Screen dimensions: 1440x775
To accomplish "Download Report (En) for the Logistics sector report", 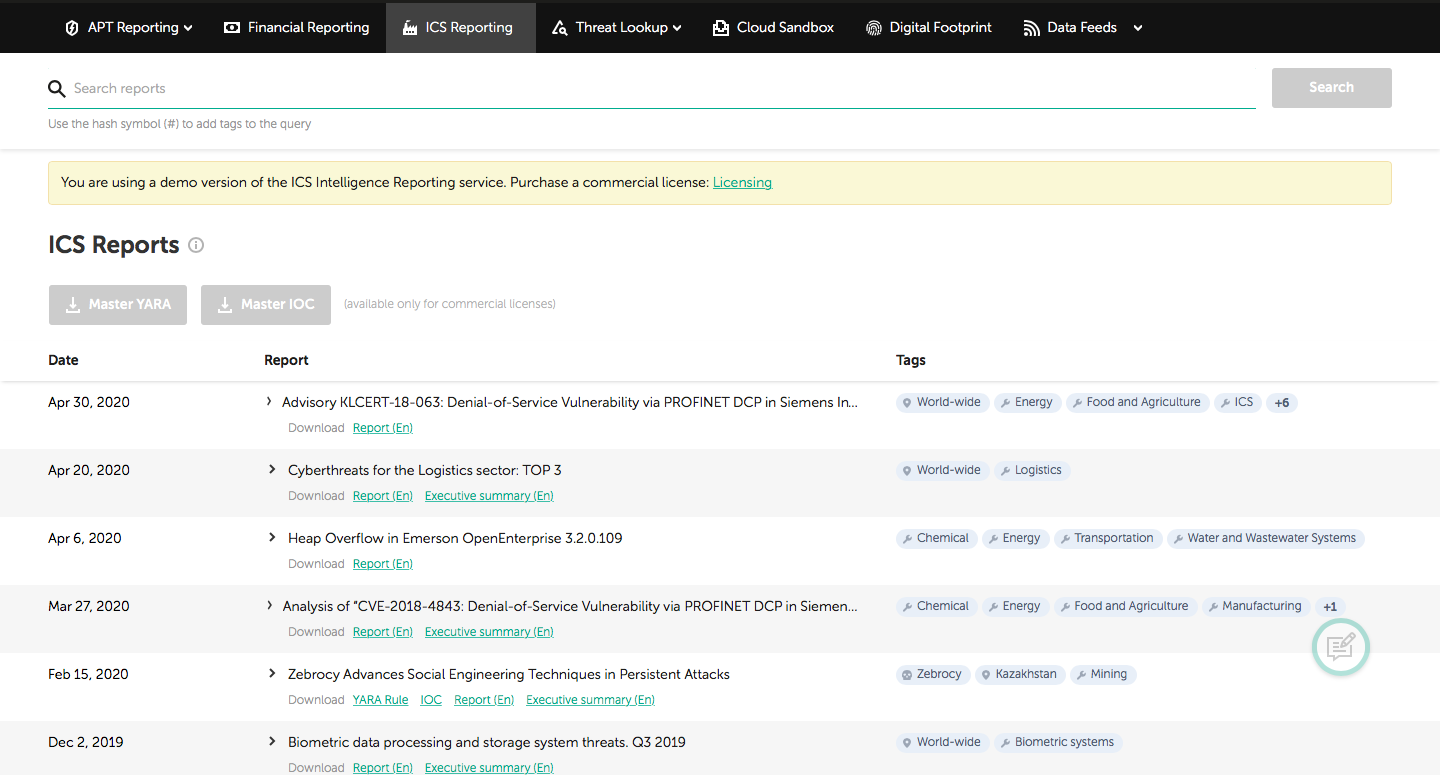I will tap(383, 496).
